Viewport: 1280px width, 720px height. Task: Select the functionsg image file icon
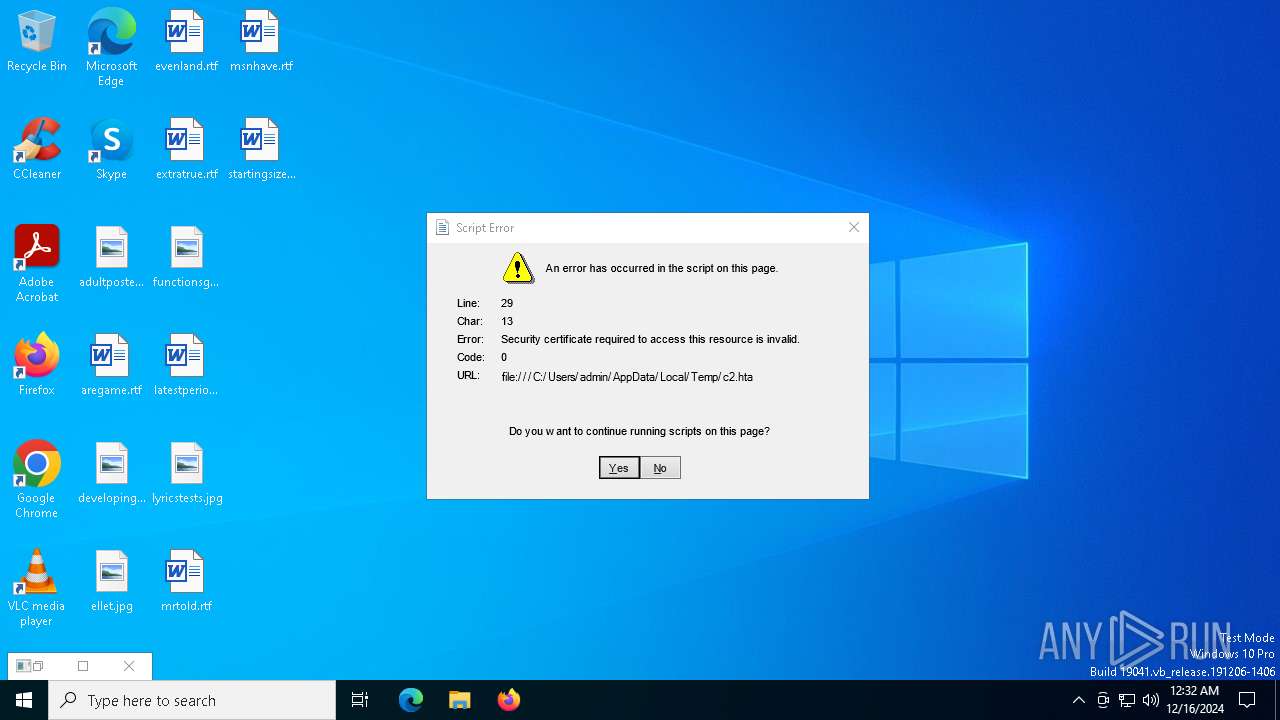coord(186,257)
